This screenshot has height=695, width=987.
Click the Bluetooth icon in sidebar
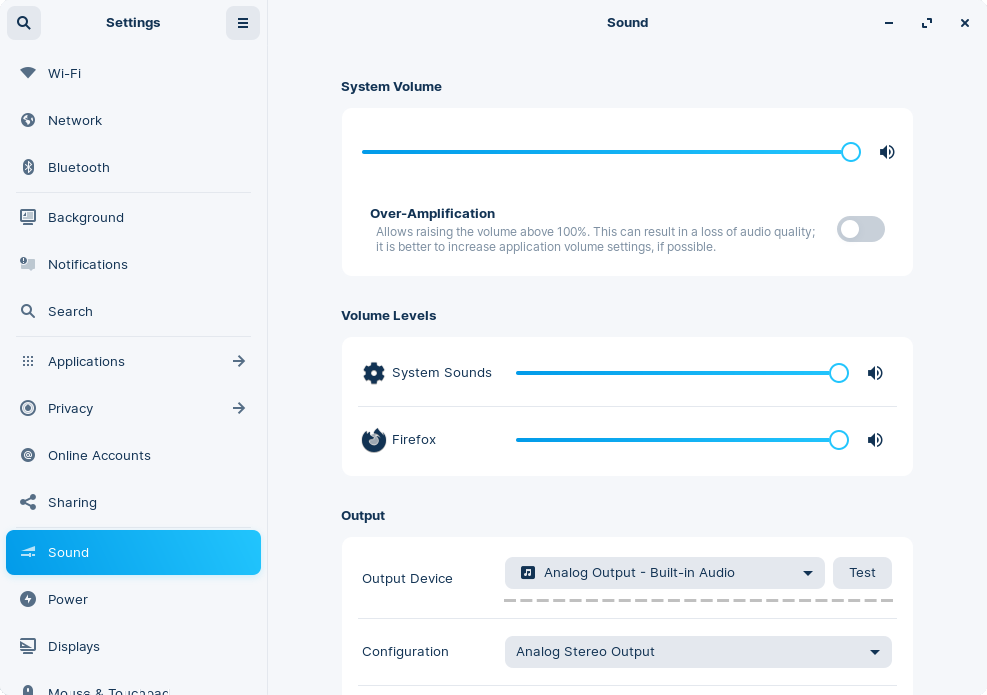[28, 167]
